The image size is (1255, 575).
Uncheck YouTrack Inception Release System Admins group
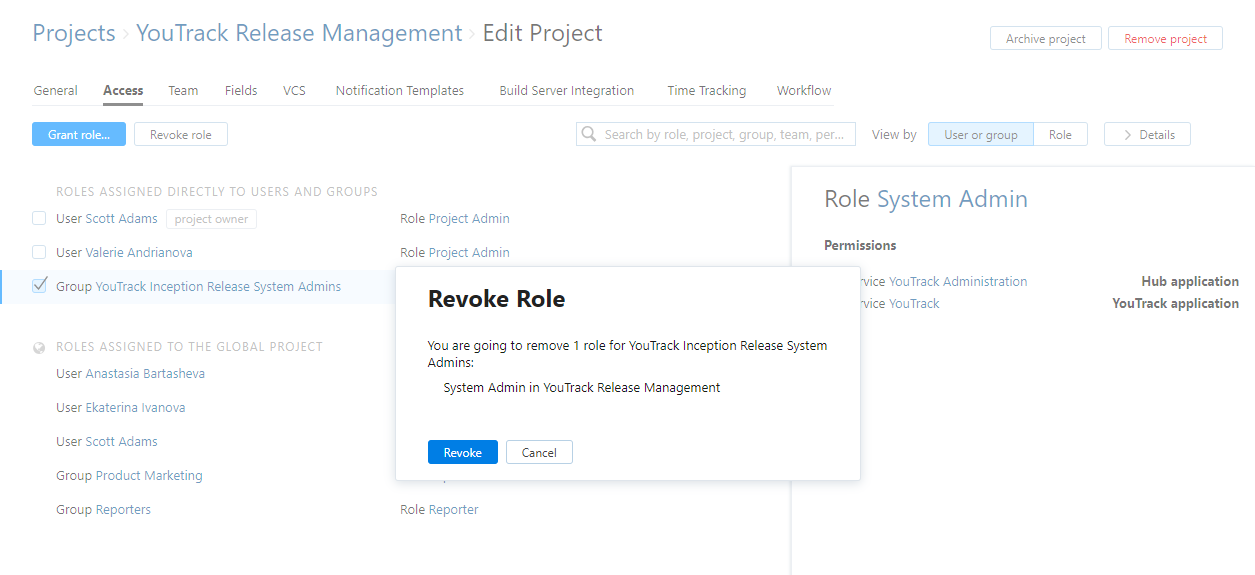click(x=39, y=286)
